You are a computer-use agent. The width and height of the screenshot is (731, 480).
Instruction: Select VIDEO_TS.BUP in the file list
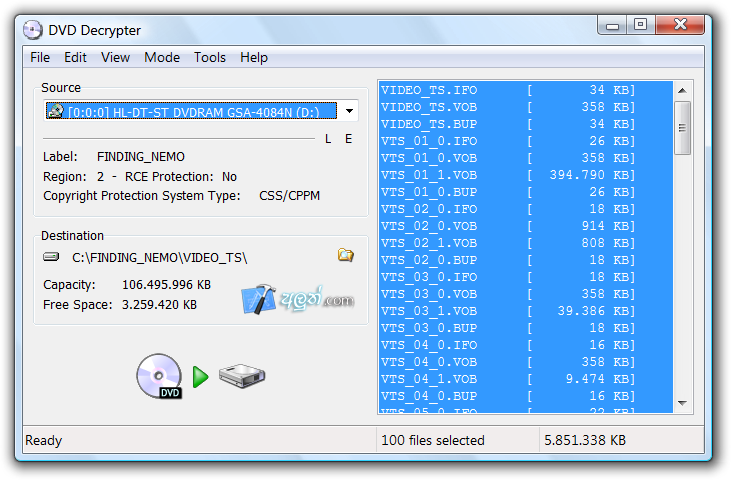[x=526, y=124]
